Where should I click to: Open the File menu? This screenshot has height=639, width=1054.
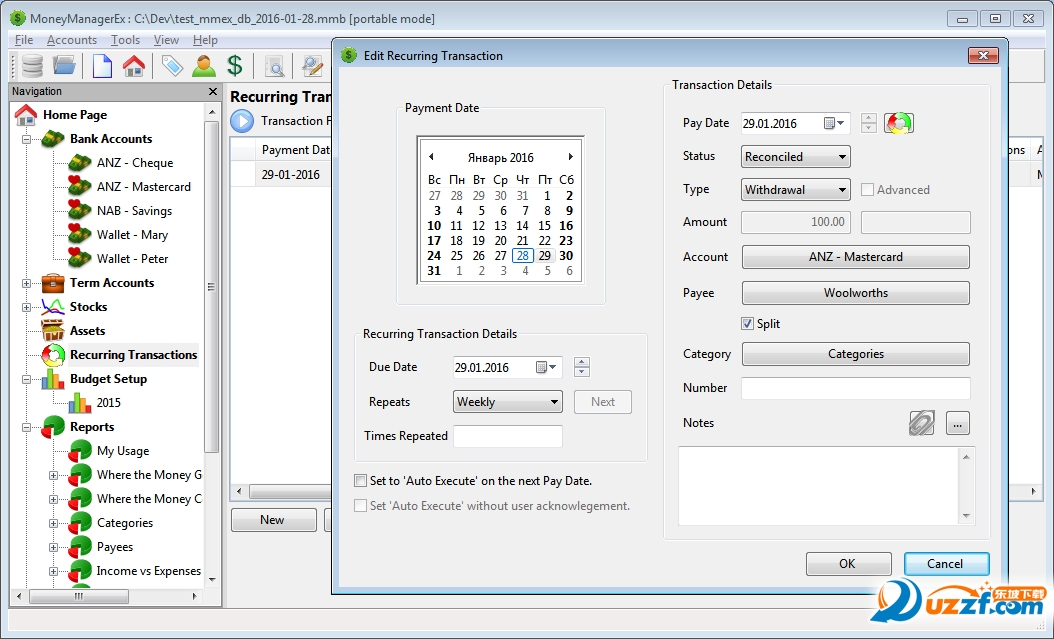(24, 40)
